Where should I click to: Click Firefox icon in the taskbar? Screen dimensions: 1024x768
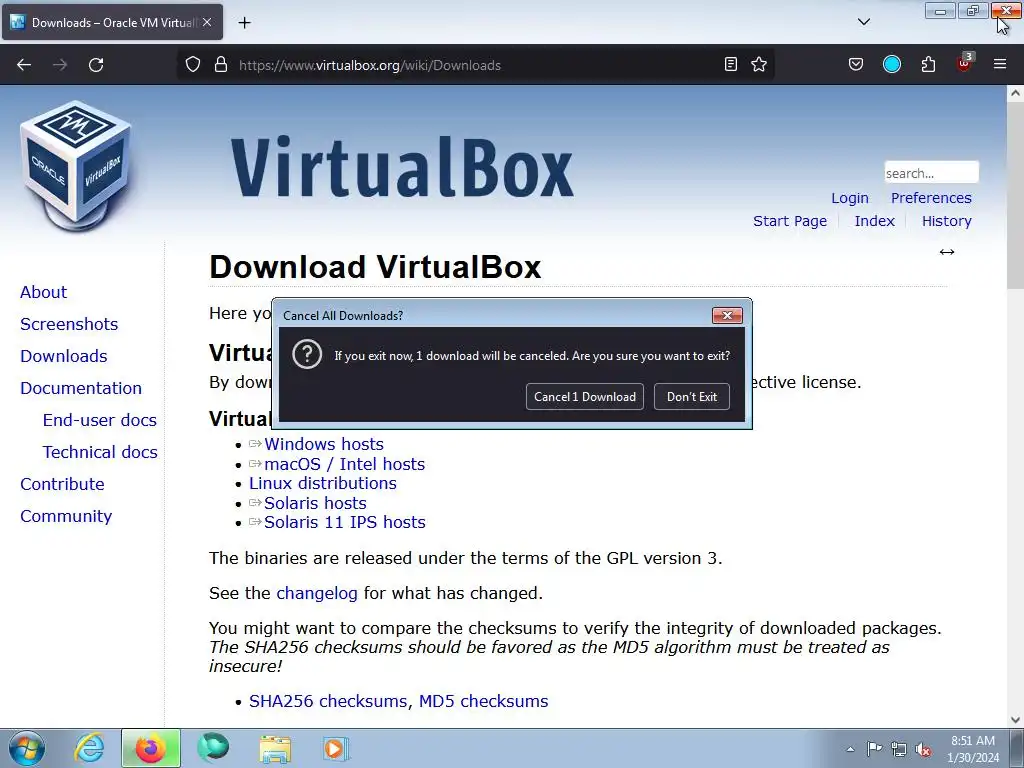[150, 748]
